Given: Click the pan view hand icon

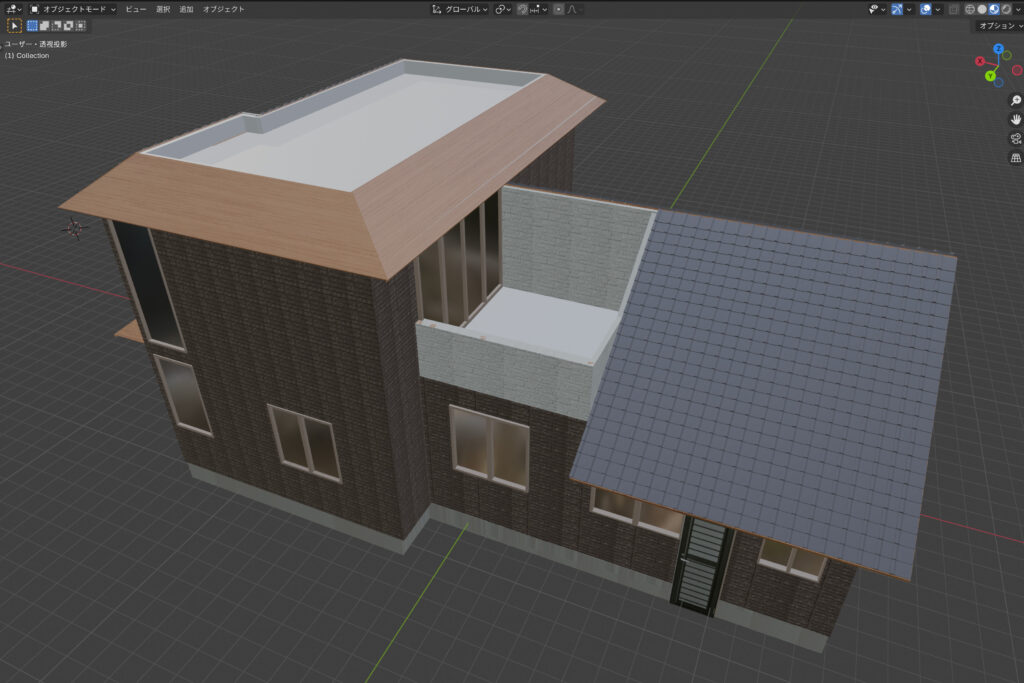Looking at the screenshot, I should pos(1016,120).
